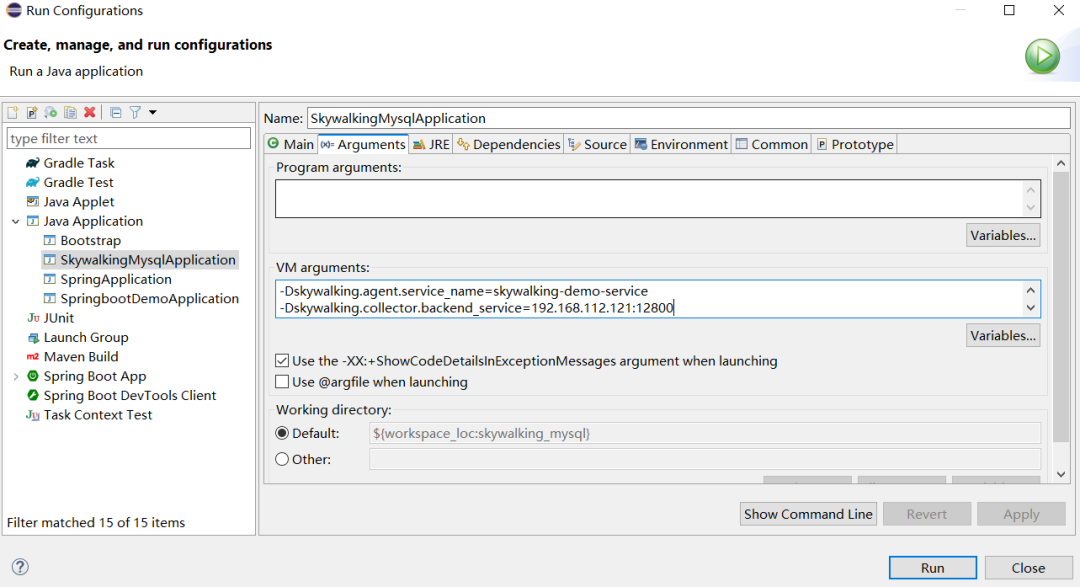
Task: Toggle the ShowCodeDetailsInExceptionMessages checkbox
Action: pyautogui.click(x=282, y=360)
